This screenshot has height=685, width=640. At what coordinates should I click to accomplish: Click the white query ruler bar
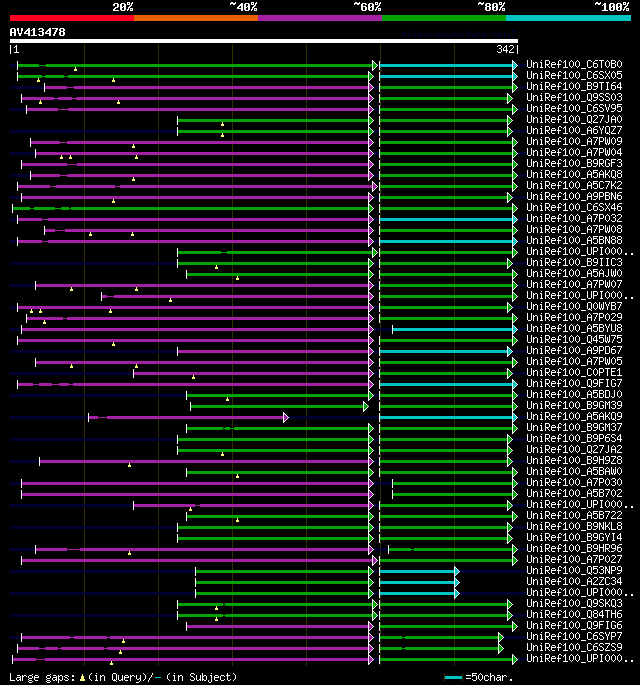pos(264,41)
